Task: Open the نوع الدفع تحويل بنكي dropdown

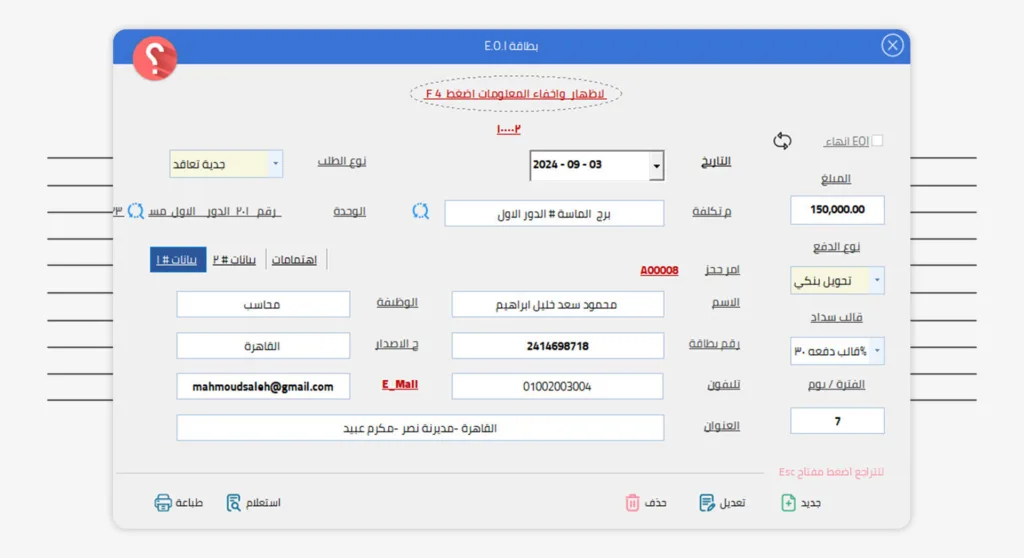Action: point(877,280)
